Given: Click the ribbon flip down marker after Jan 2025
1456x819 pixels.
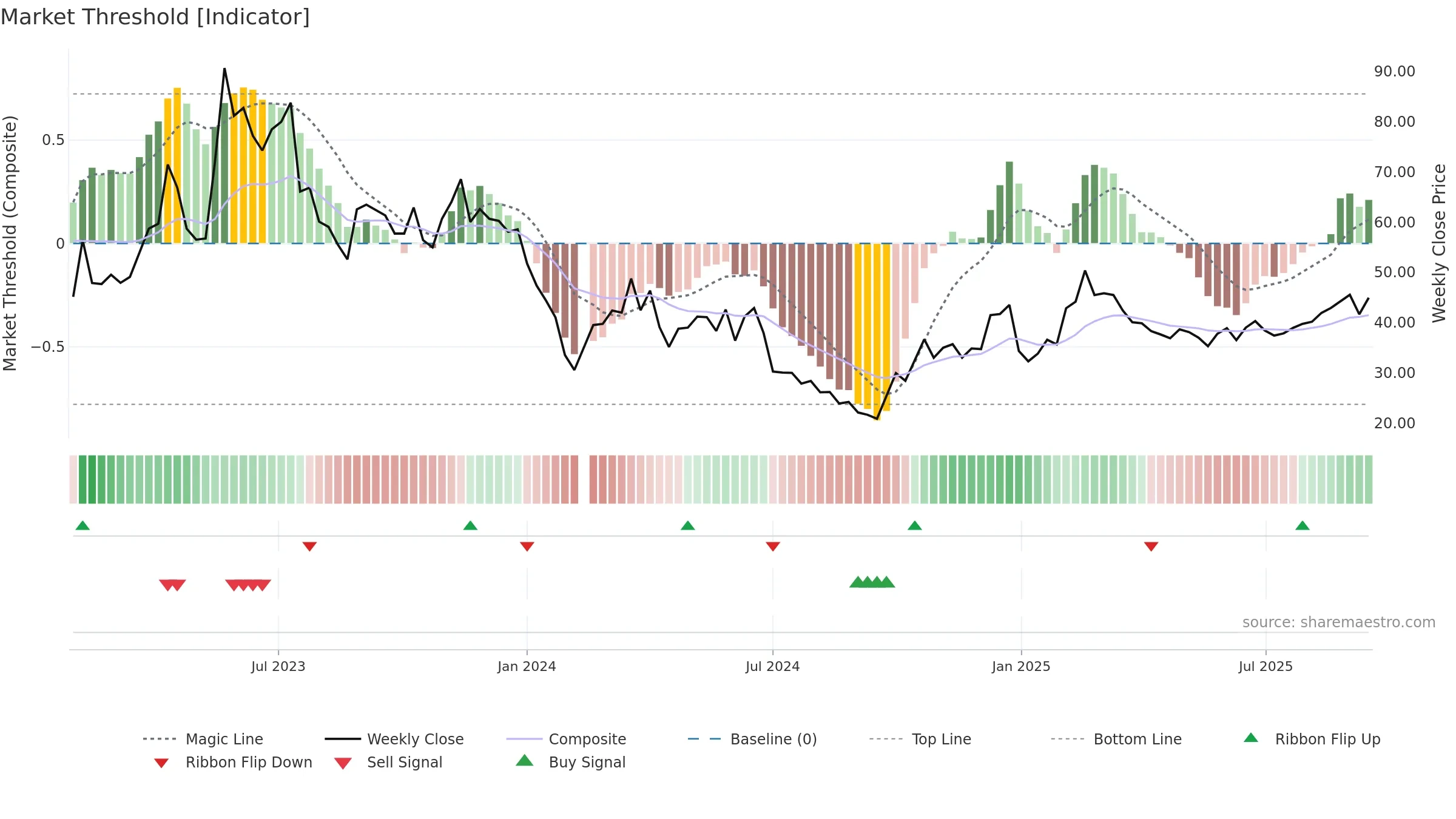Looking at the screenshot, I should pos(1151,547).
